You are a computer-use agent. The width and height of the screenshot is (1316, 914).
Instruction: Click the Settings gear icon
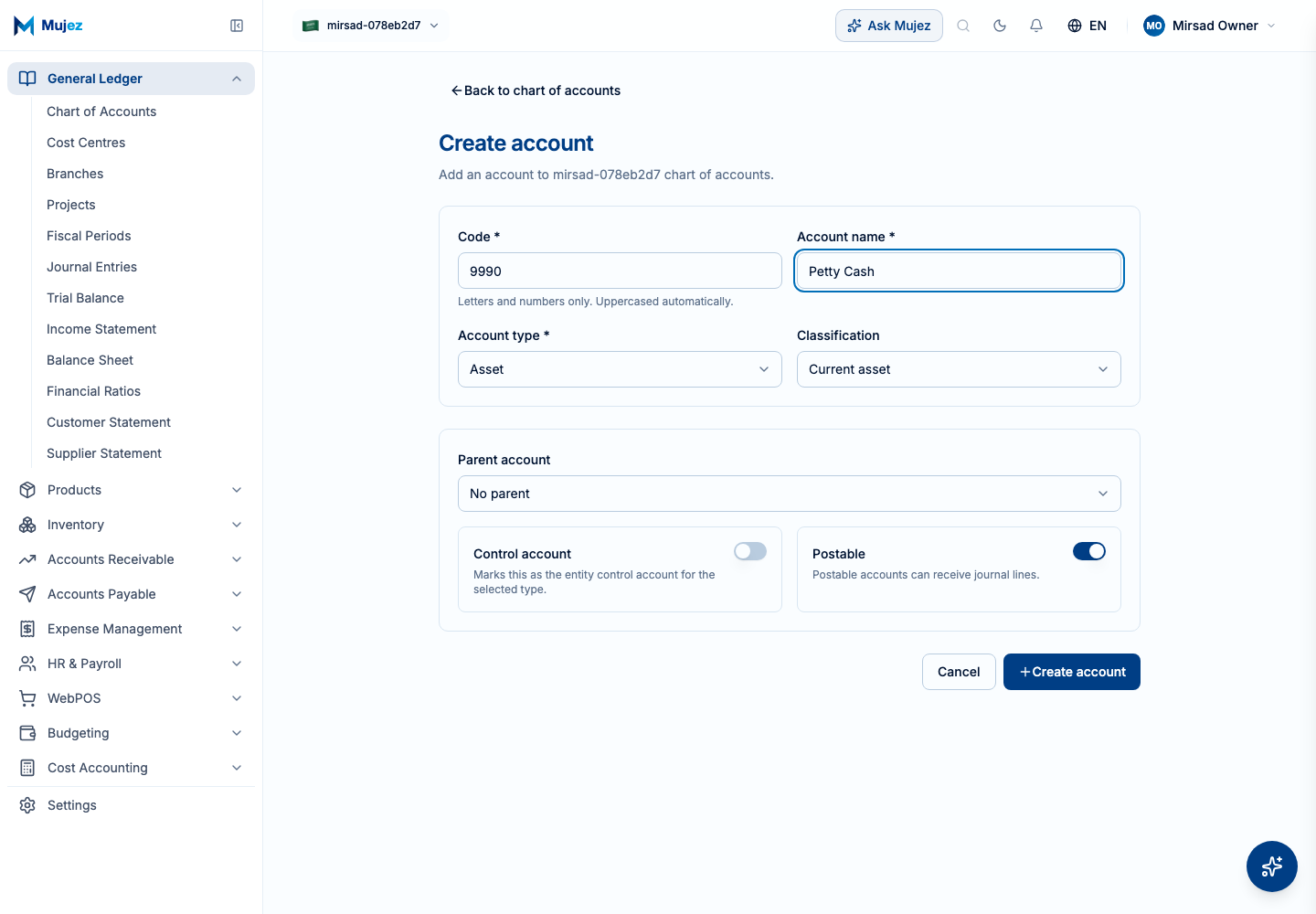tap(27, 805)
